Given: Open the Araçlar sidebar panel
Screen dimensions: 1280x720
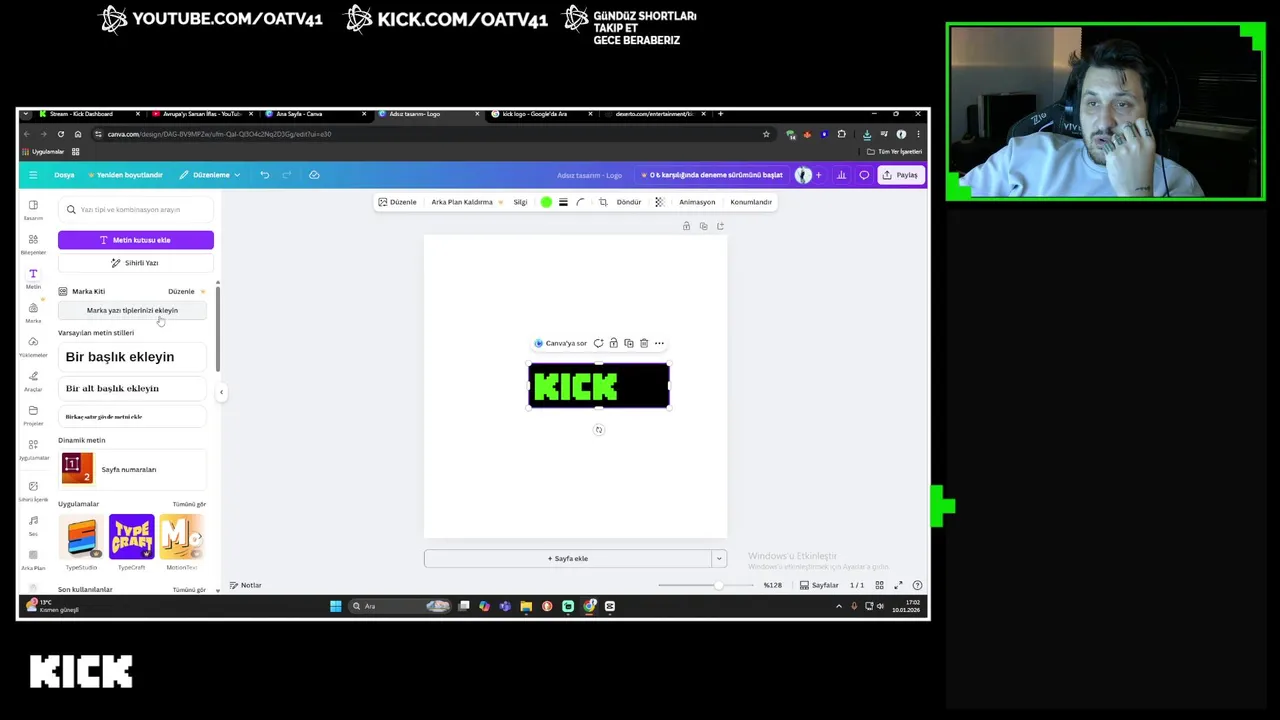Looking at the screenshot, I should point(33,381).
